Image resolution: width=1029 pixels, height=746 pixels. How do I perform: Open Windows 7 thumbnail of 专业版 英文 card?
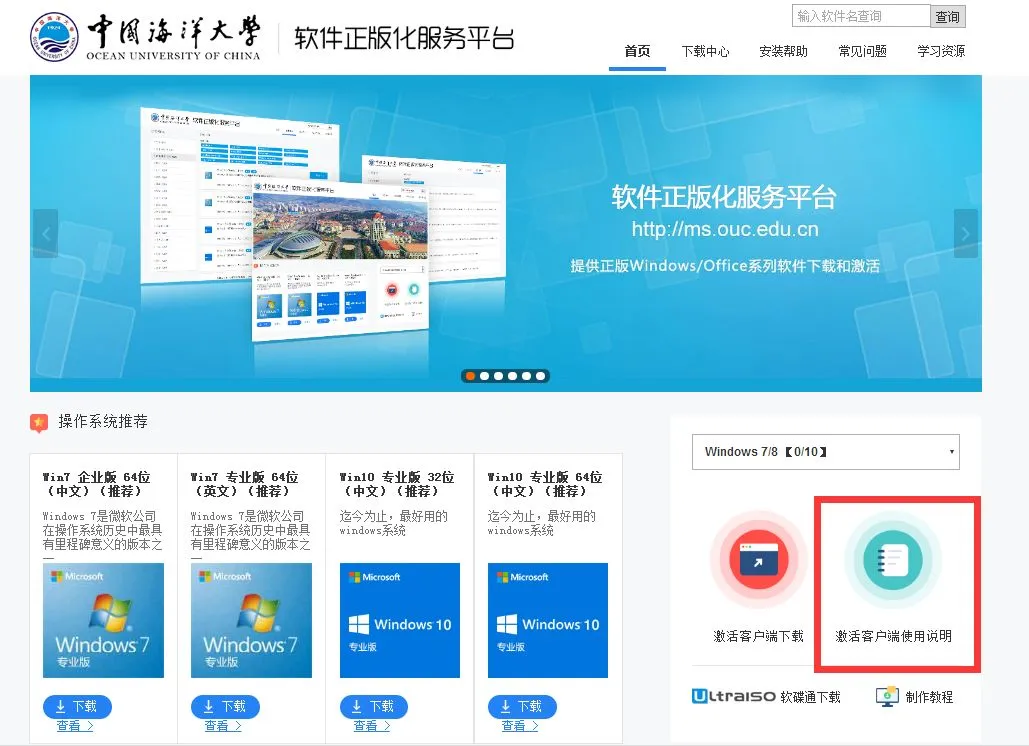[x=251, y=620]
